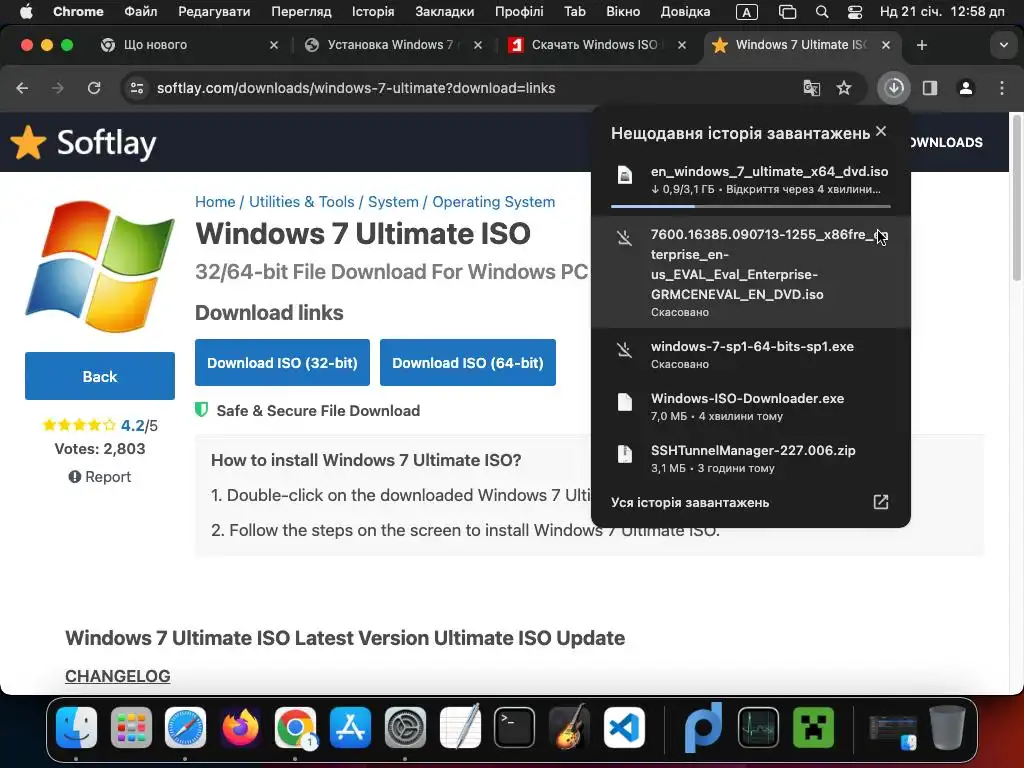Bookmark this page with the star icon
1024x768 pixels.
(x=844, y=88)
